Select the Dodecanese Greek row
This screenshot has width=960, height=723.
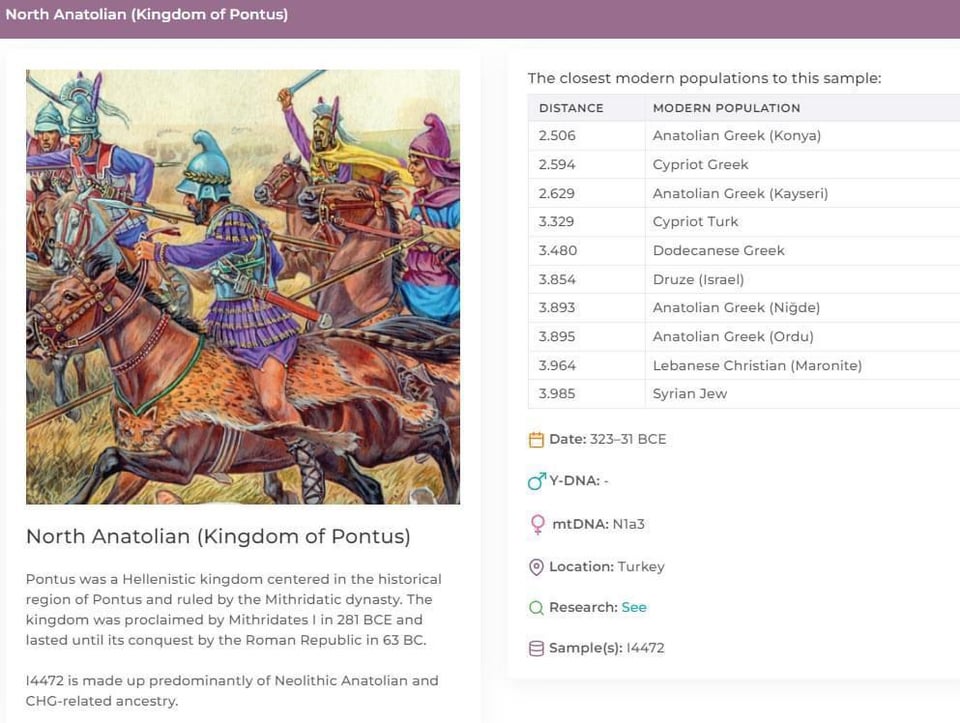point(718,251)
